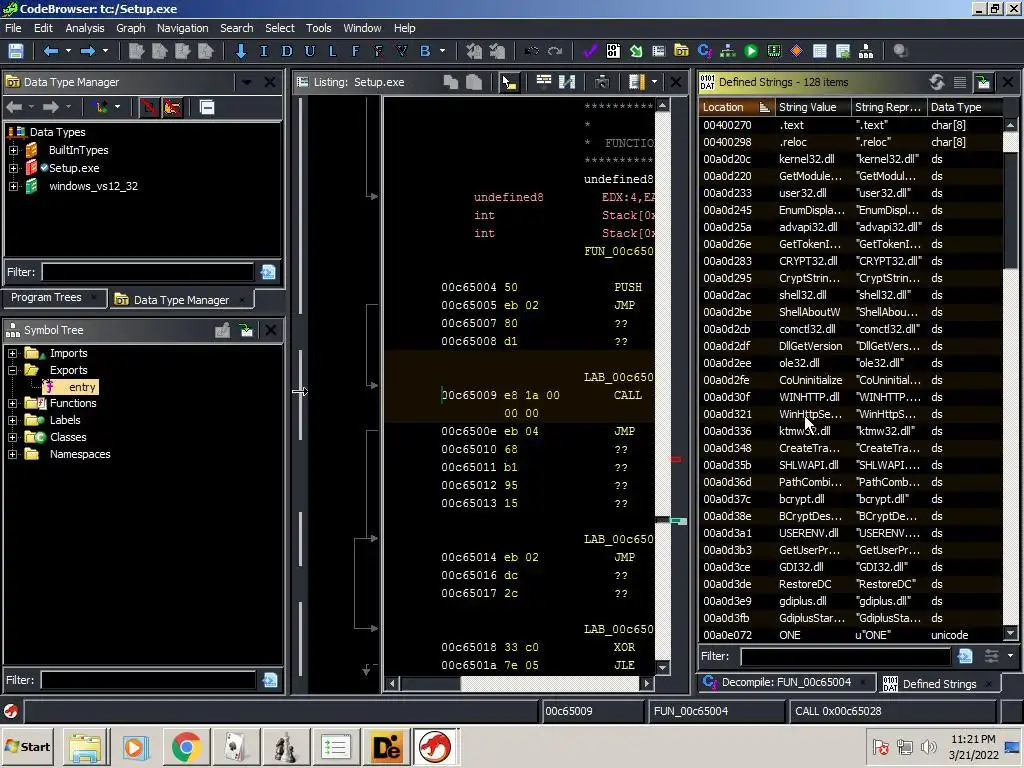Open the Decompiler window icon
1024x768 pixels.
click(704, 51)
